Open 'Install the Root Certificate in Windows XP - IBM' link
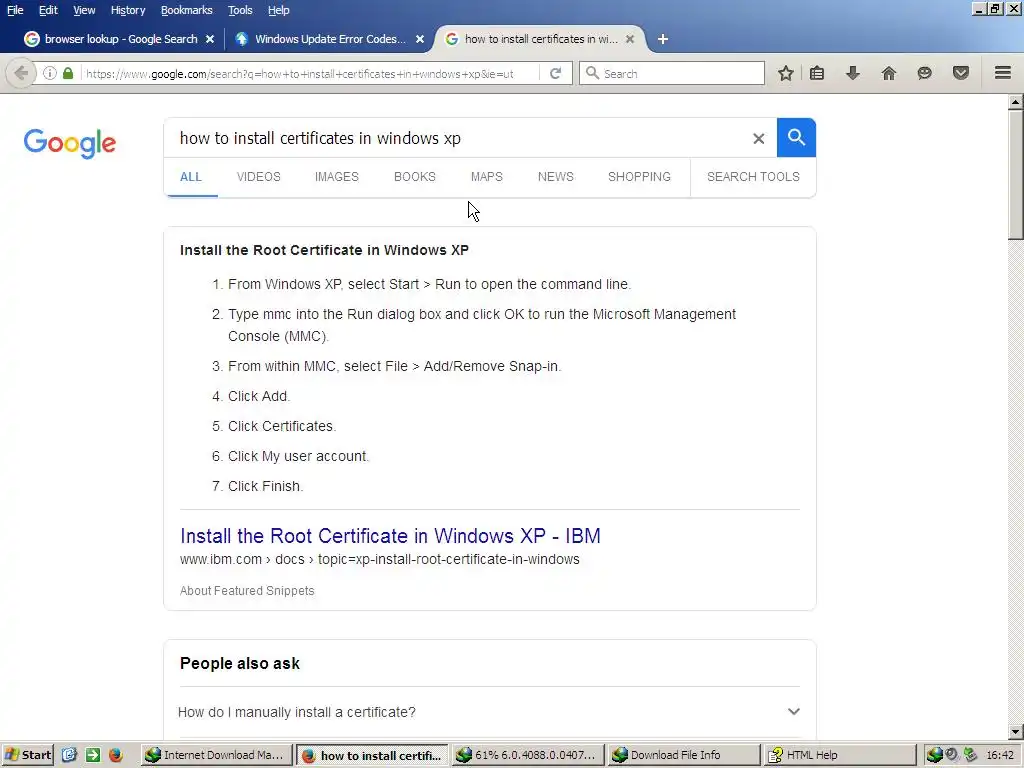Viewport: 1024px width, 768px height. click(x=390, y=536)
